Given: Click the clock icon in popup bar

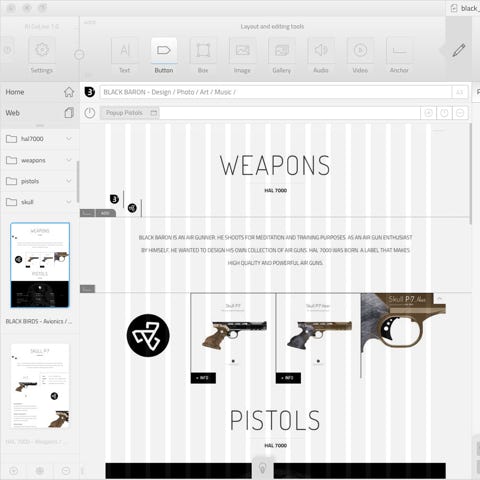Looking at the screenshot, I should [444, 113].
